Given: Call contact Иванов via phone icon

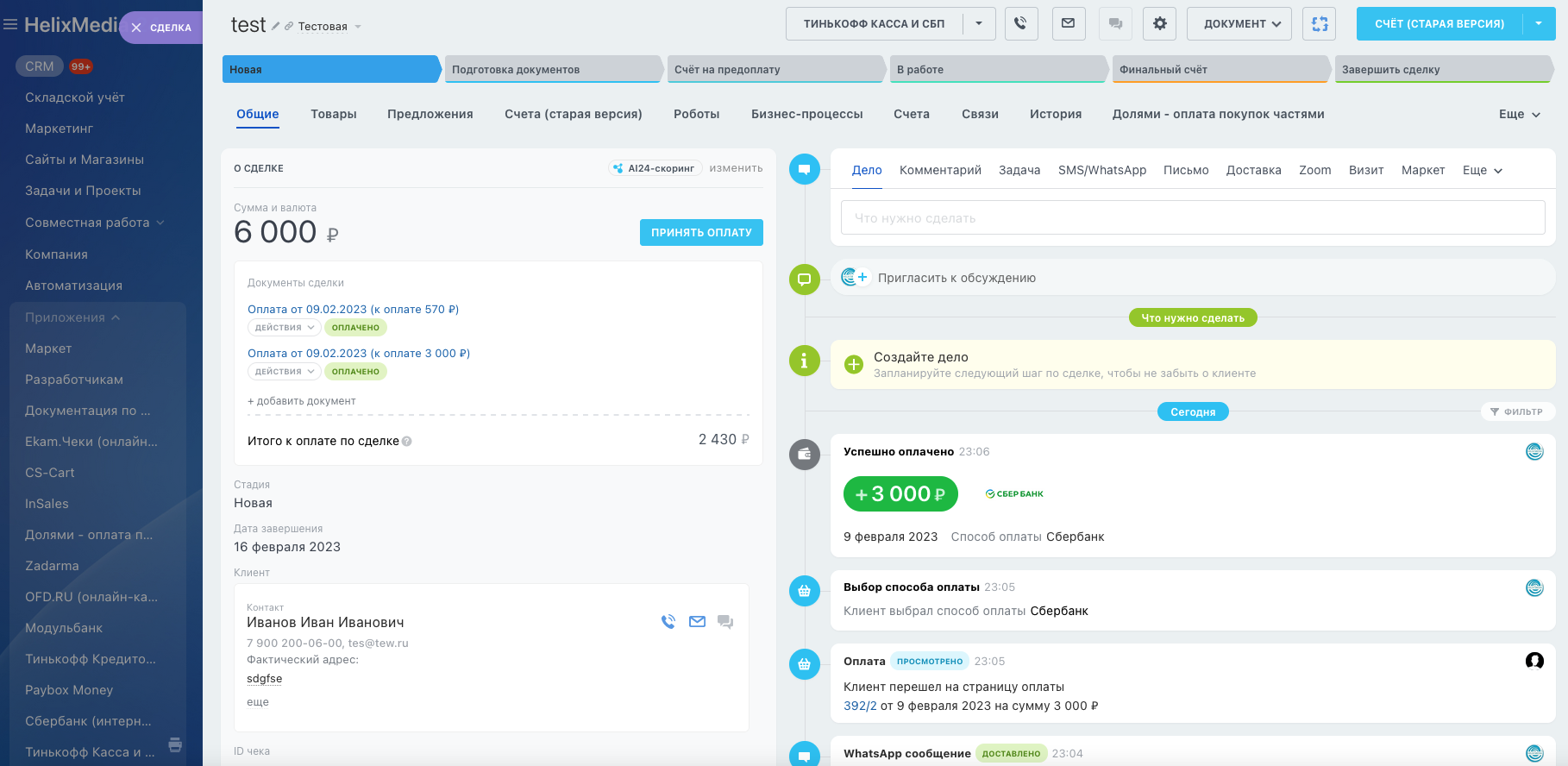Looking at the screenshot, I should coord(668,621).
